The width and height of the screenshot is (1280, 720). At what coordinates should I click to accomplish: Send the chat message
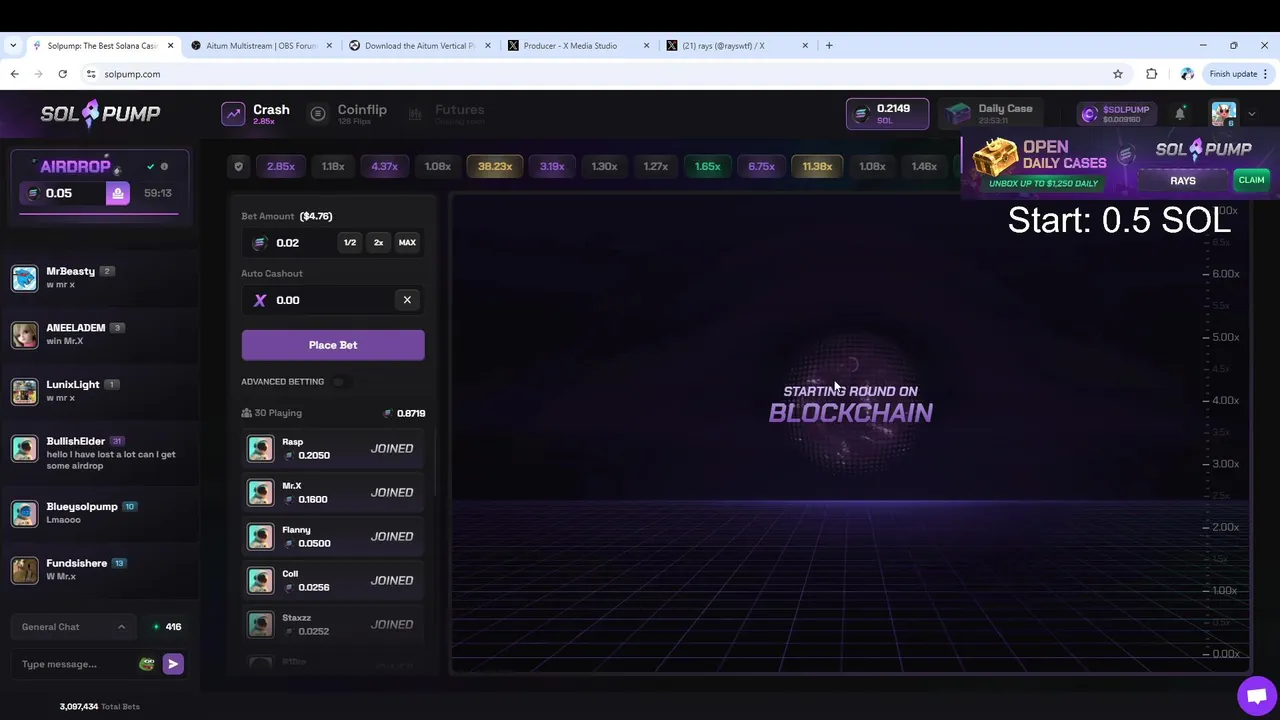coord(173,663)
